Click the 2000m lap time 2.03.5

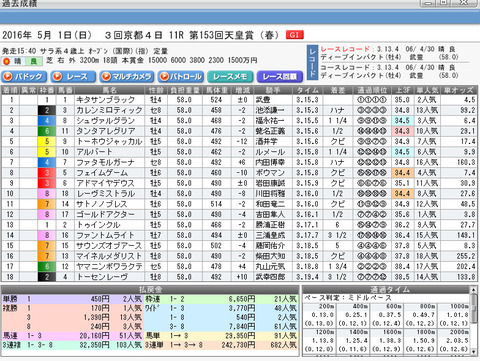pos(460,341)
